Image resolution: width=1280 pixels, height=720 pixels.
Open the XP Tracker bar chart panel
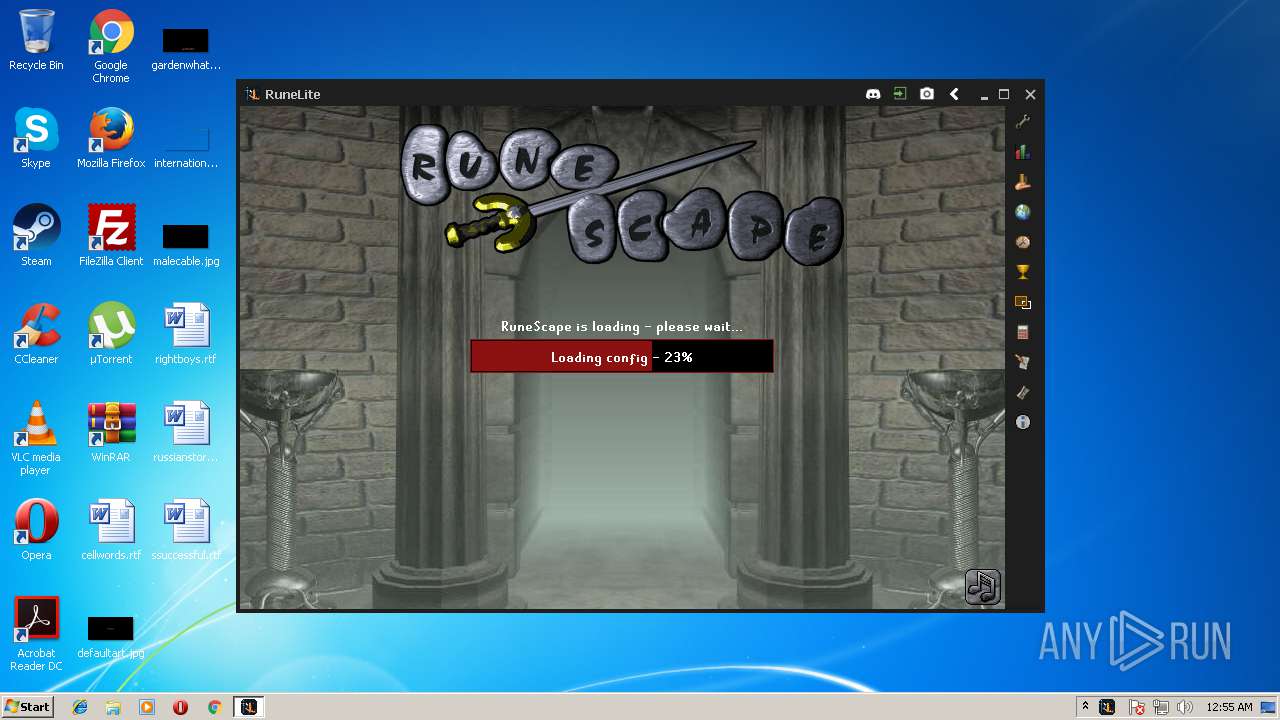click(x=1023, y=152)
